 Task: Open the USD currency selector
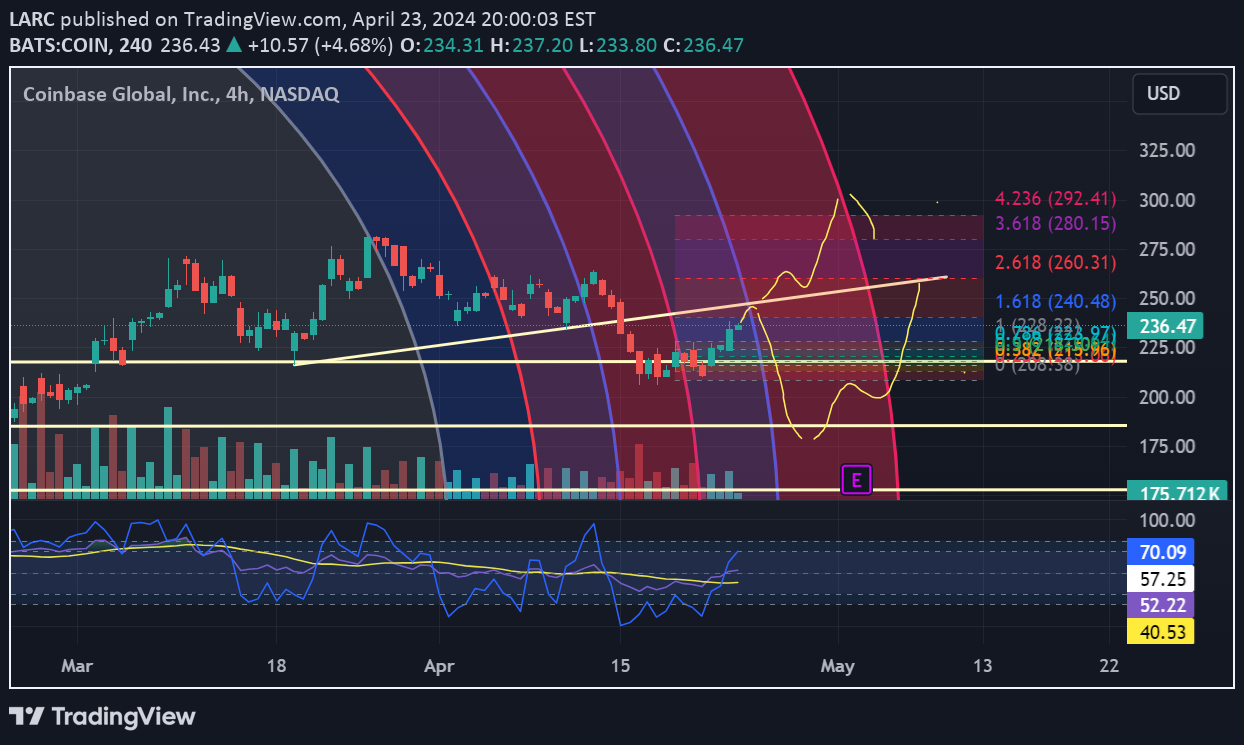click(1179, 94)
